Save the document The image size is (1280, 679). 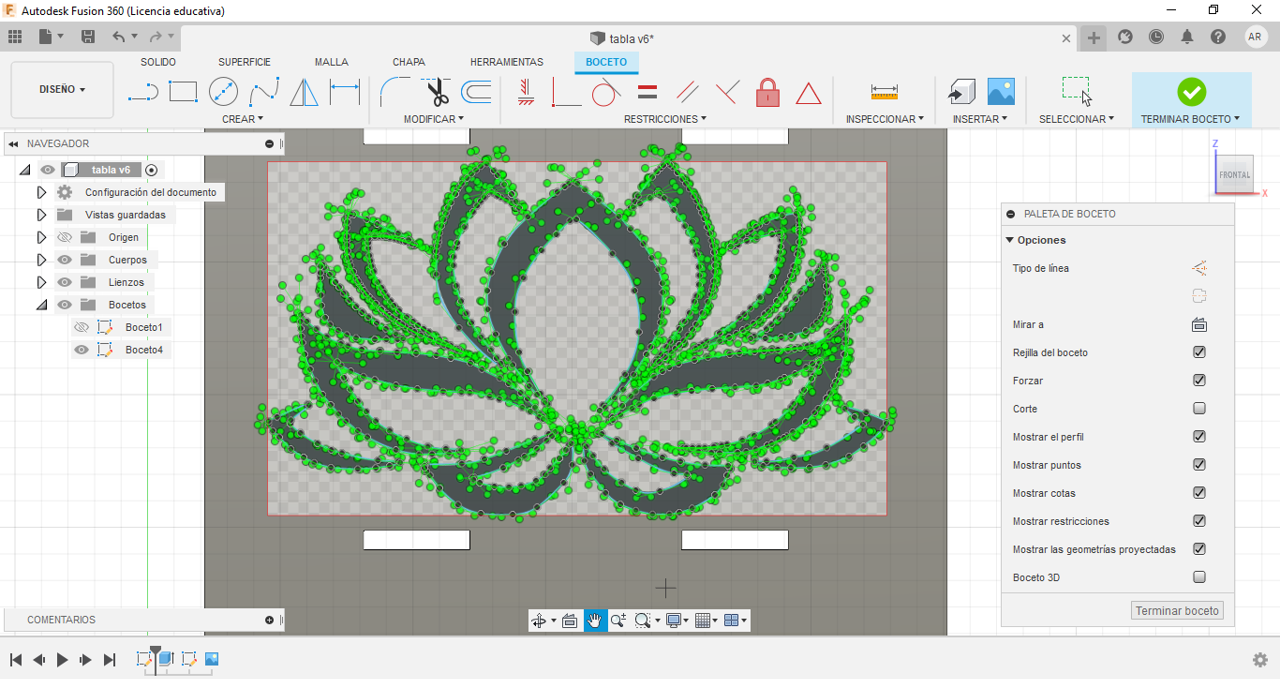[x=88, y=37]
